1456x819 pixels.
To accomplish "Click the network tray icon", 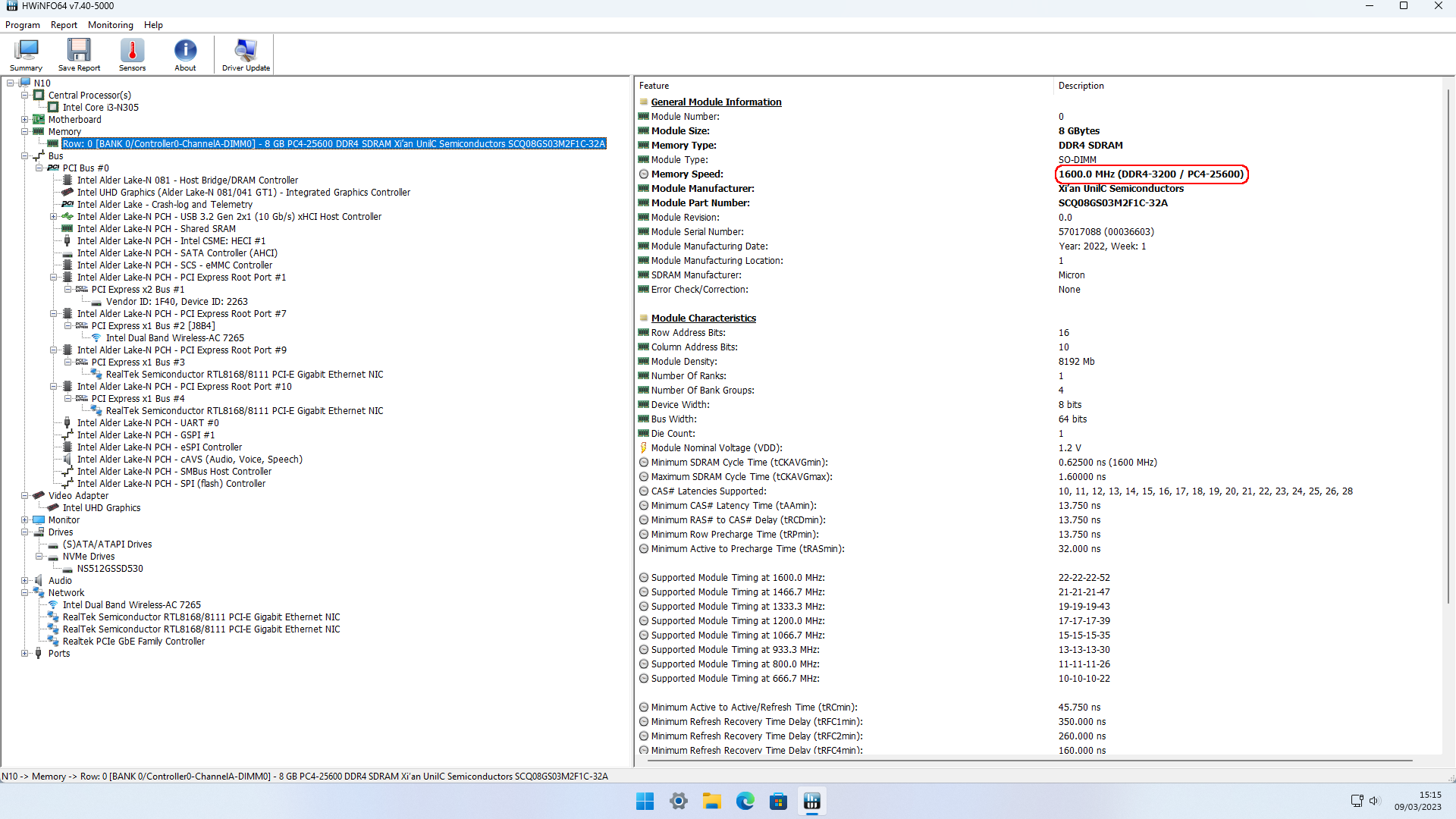I will click(x=1357, y=801).
